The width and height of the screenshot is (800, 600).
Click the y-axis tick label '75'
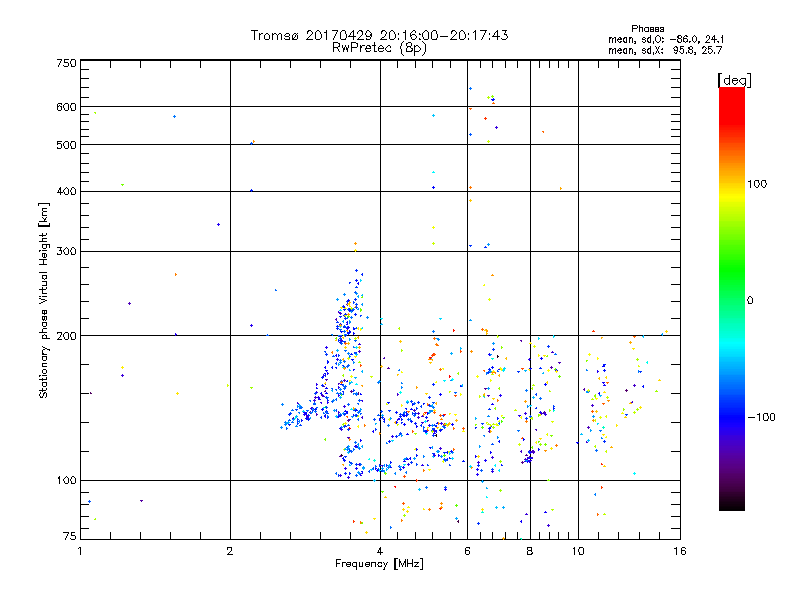(x=70, y=536)
